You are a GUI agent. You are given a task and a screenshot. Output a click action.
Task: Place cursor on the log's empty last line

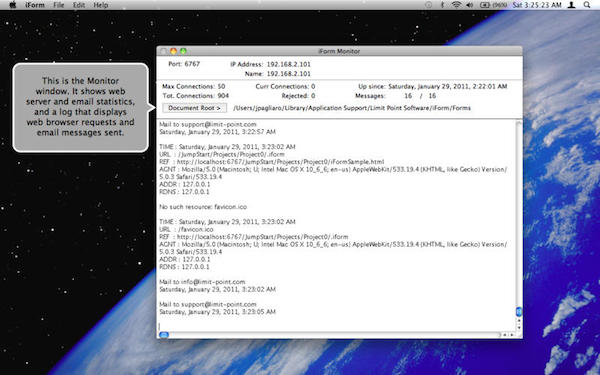point(337,326)
